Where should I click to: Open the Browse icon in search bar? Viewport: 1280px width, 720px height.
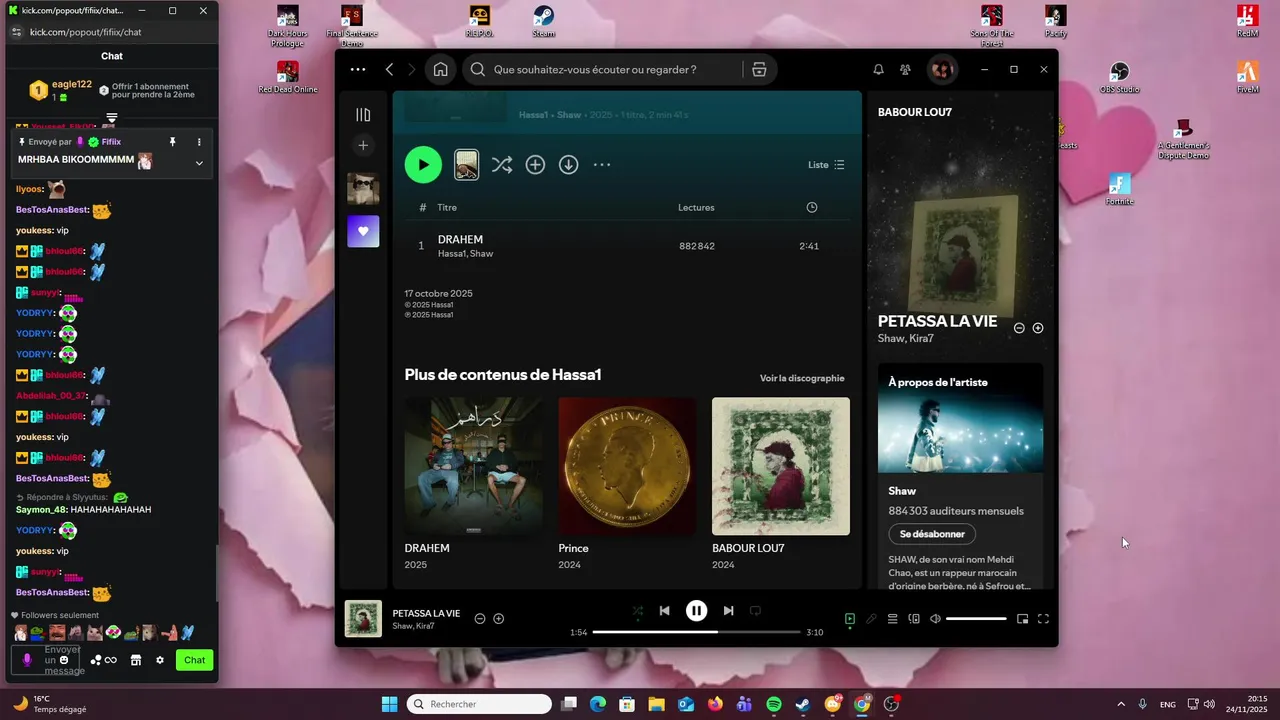click(759, 70)
